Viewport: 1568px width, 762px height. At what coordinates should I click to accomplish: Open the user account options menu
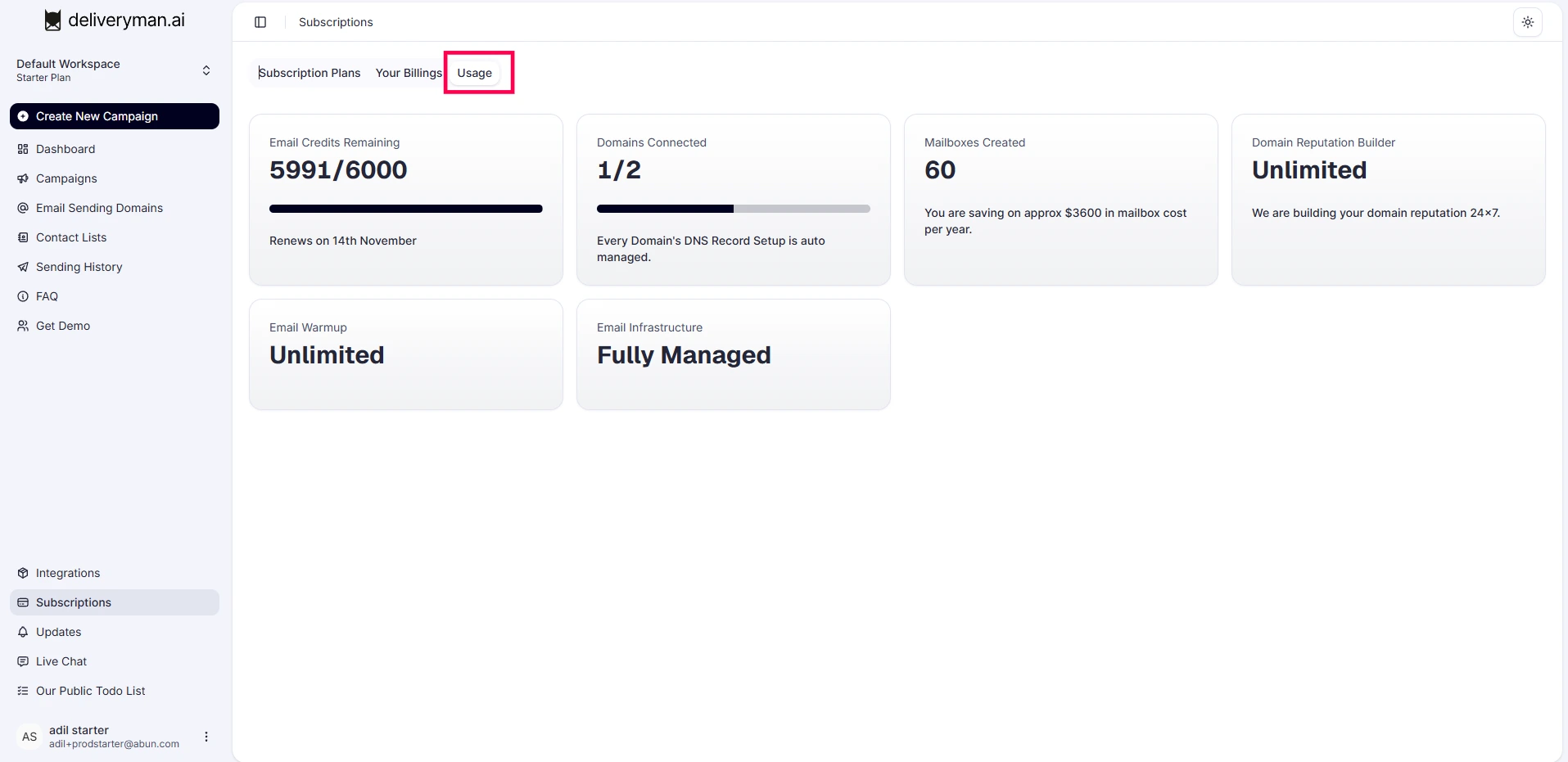tap(206, 737)
